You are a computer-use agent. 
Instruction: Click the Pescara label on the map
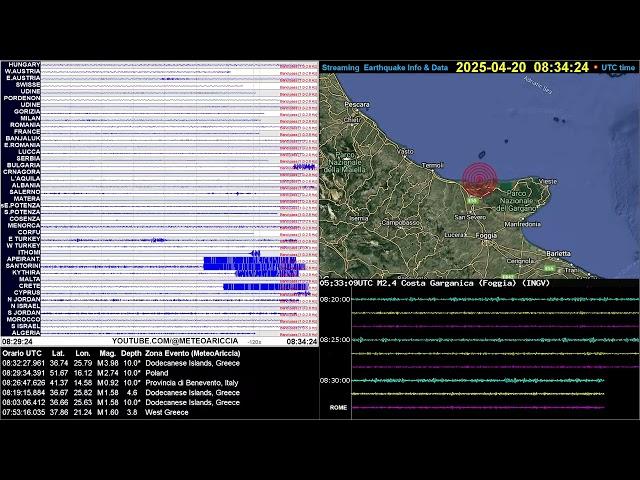point(357,104)
